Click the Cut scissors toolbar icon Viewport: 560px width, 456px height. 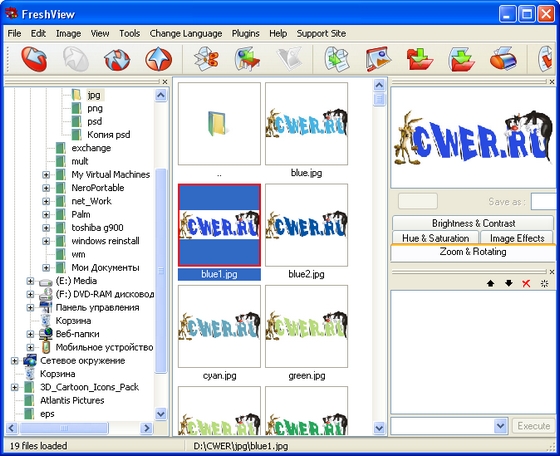click(206, 59)
